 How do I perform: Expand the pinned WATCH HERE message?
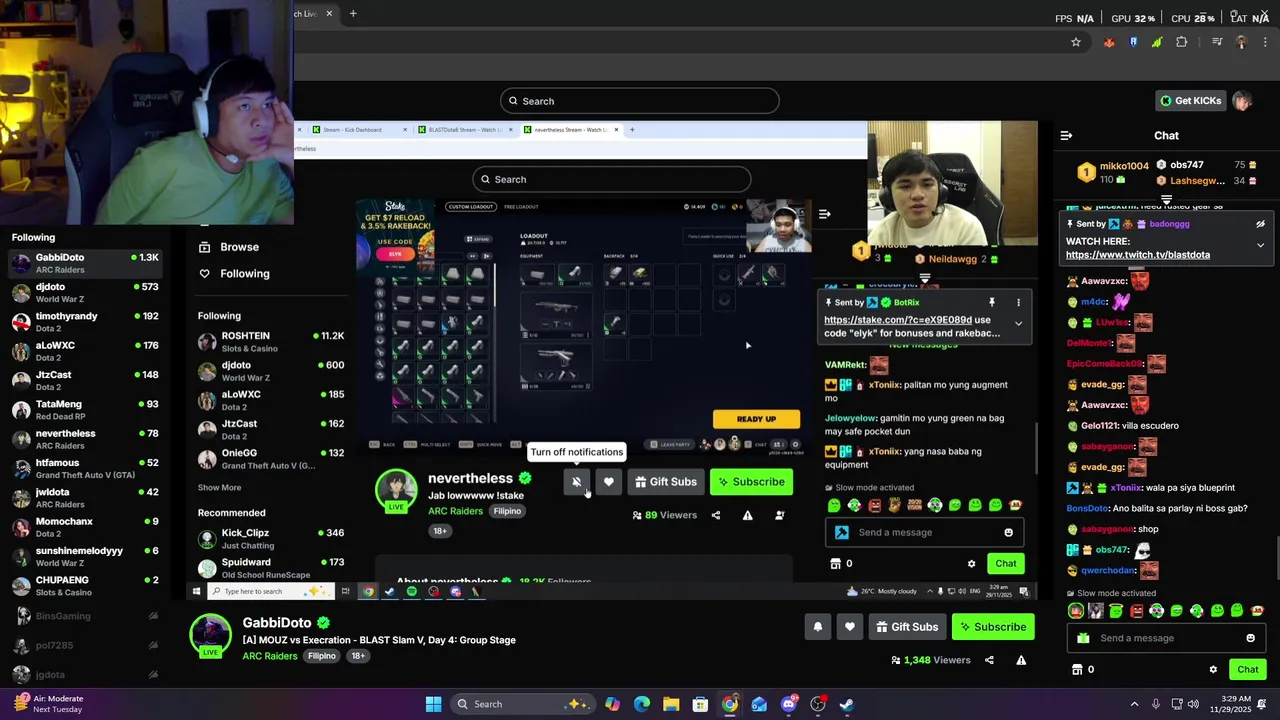pyautogui.click(x=1260, y=245)
